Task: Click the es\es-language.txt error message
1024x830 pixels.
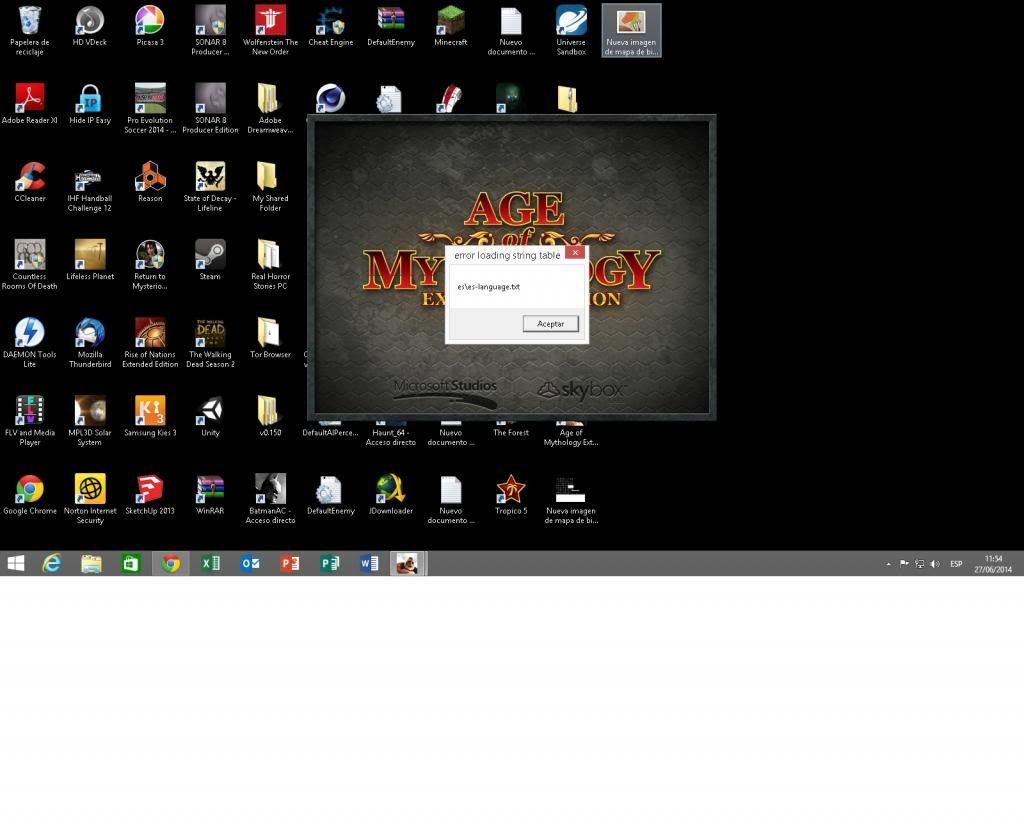Action: pyautogui.click(x=488, y=287)
